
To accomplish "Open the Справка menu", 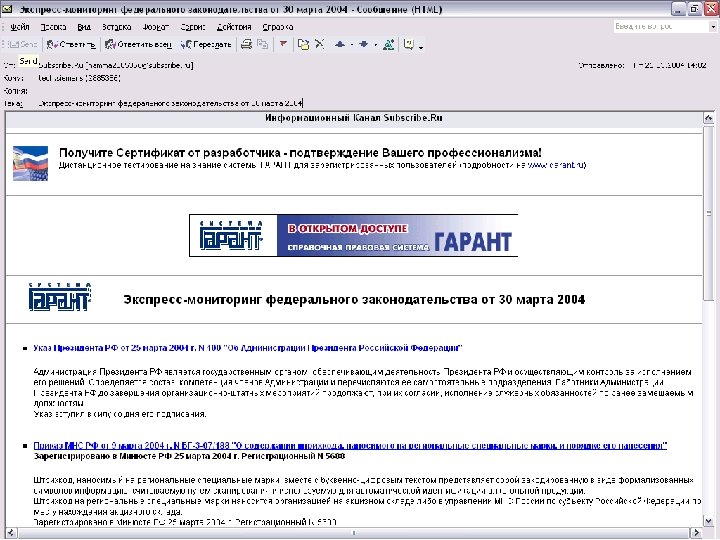I will (278, 27).
